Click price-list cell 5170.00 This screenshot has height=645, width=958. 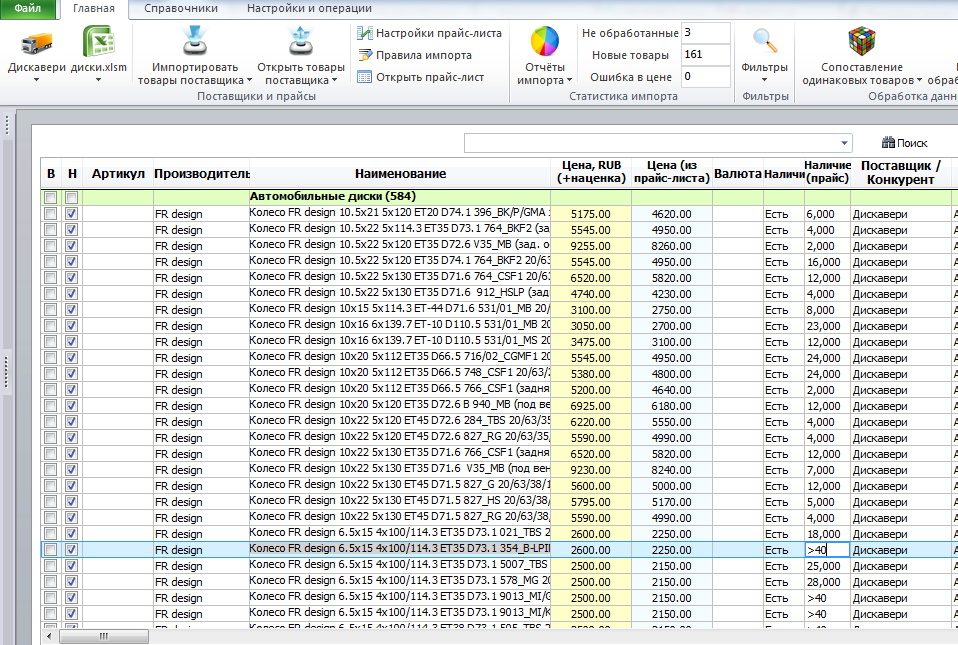tap(671, 502)
